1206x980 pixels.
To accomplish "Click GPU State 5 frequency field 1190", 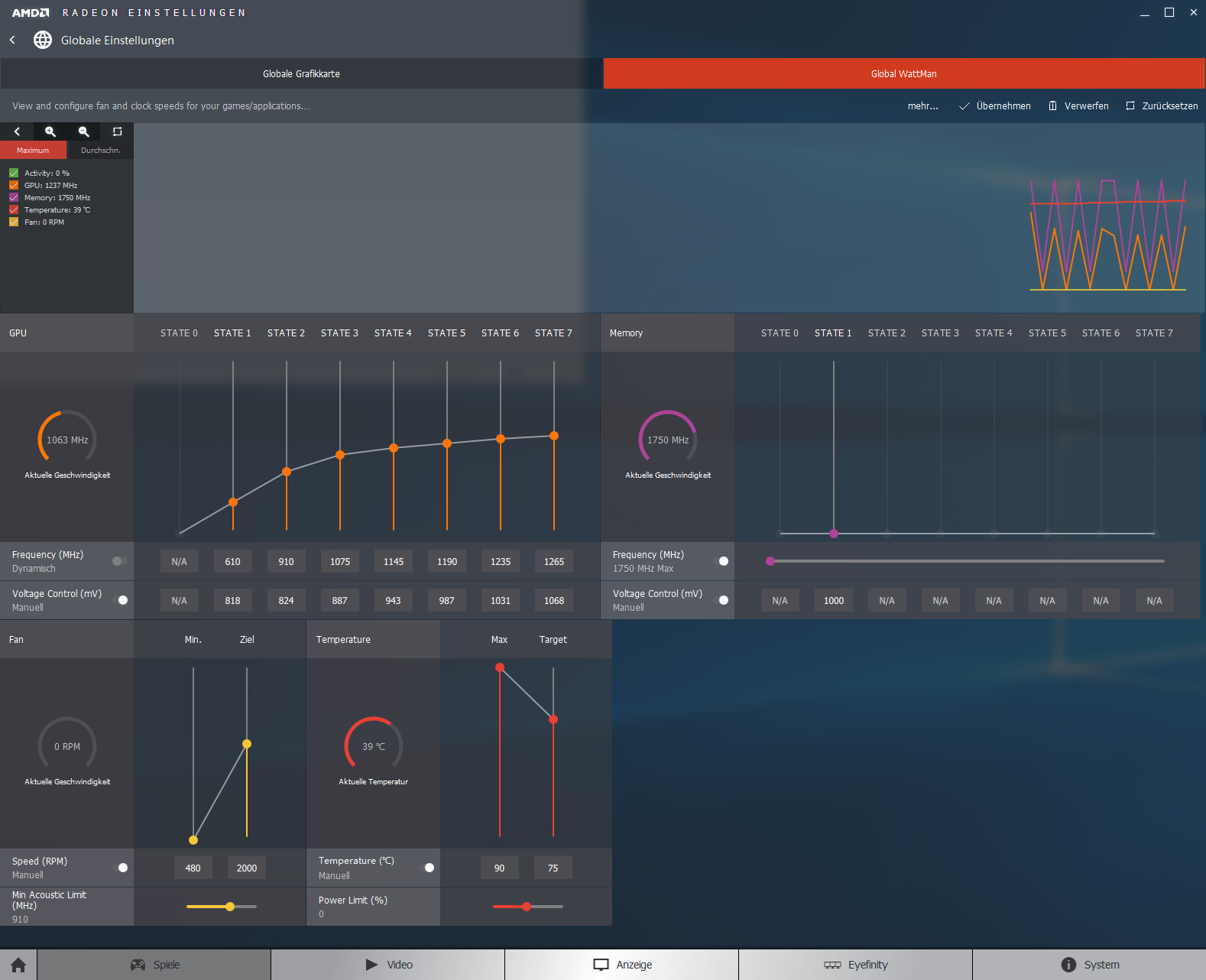I will tap(447, 561).
